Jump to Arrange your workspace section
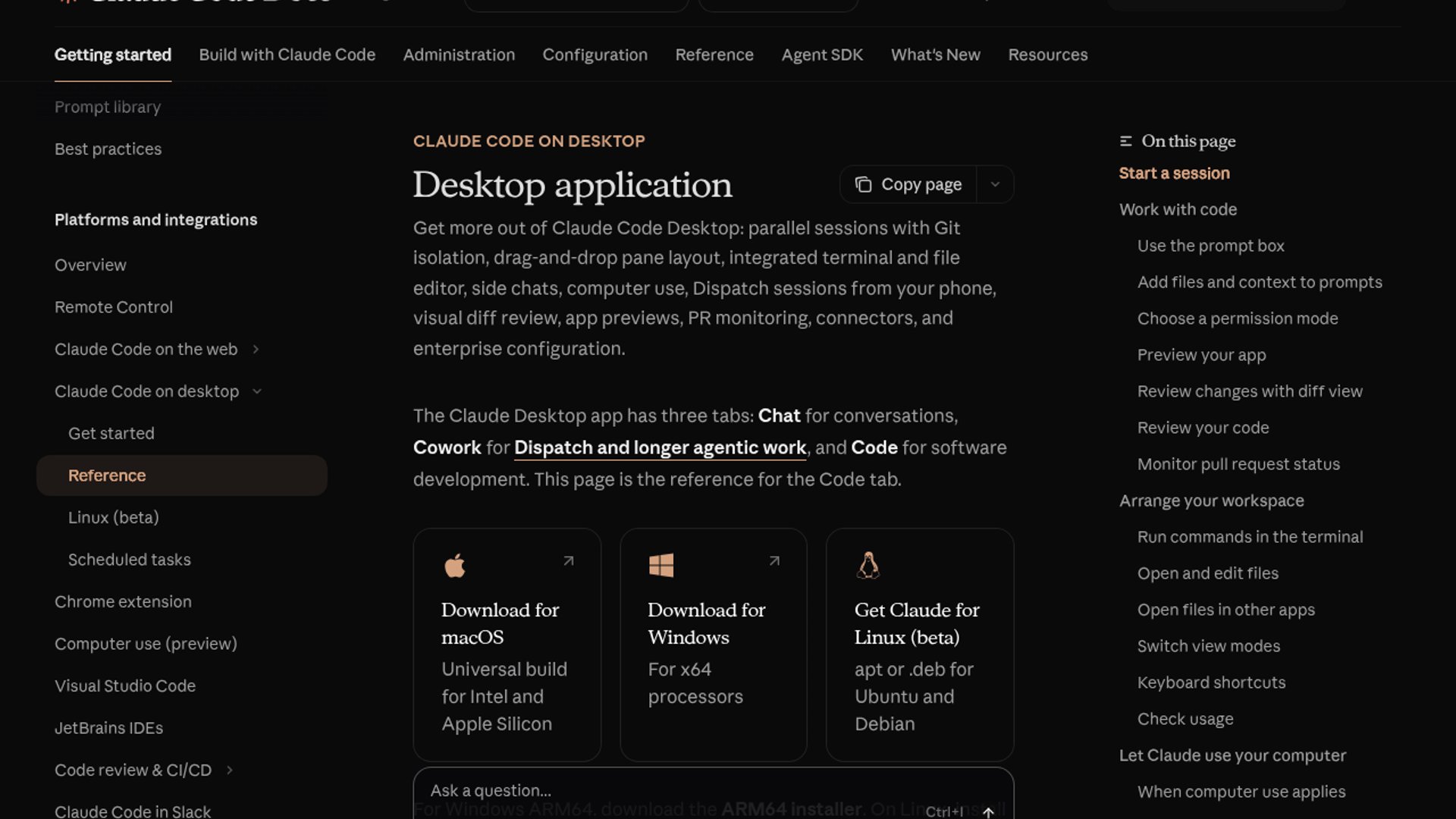Screen dimensions: 1456x819 point(1212,501)
